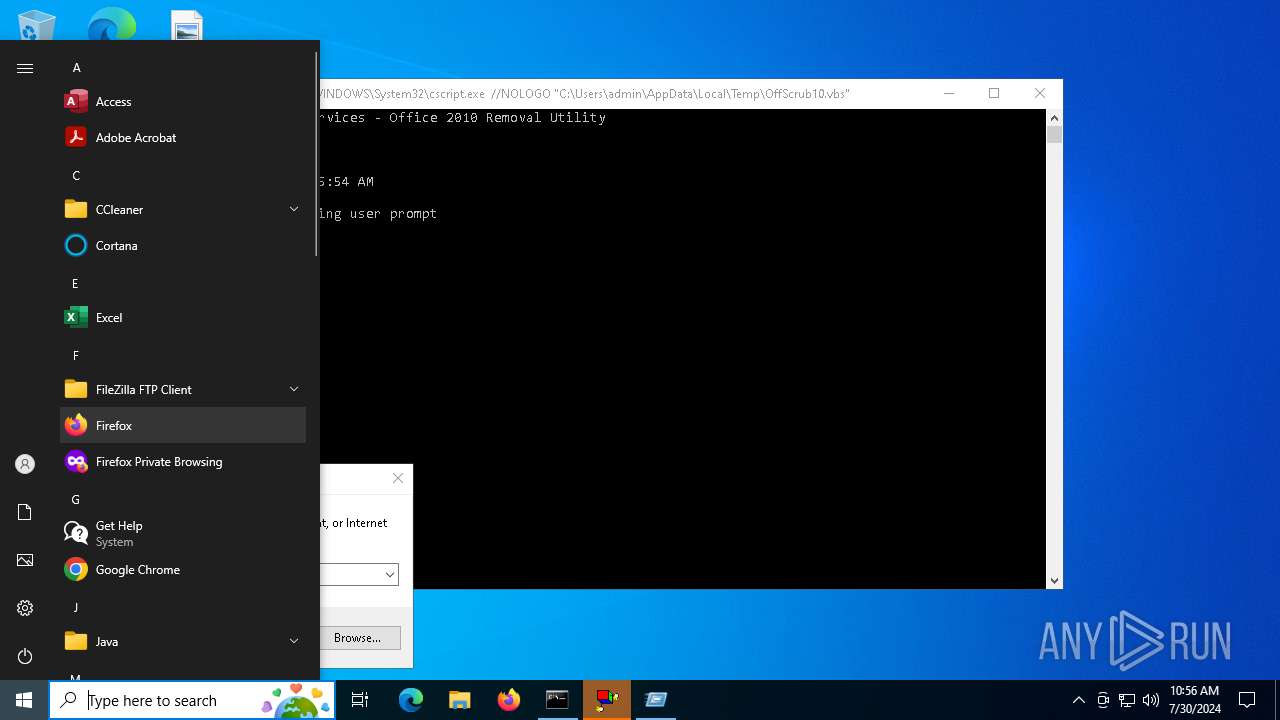Open File Explorer from the taskbar
The image size is (1280, 720).
click(x=460, y=700)
